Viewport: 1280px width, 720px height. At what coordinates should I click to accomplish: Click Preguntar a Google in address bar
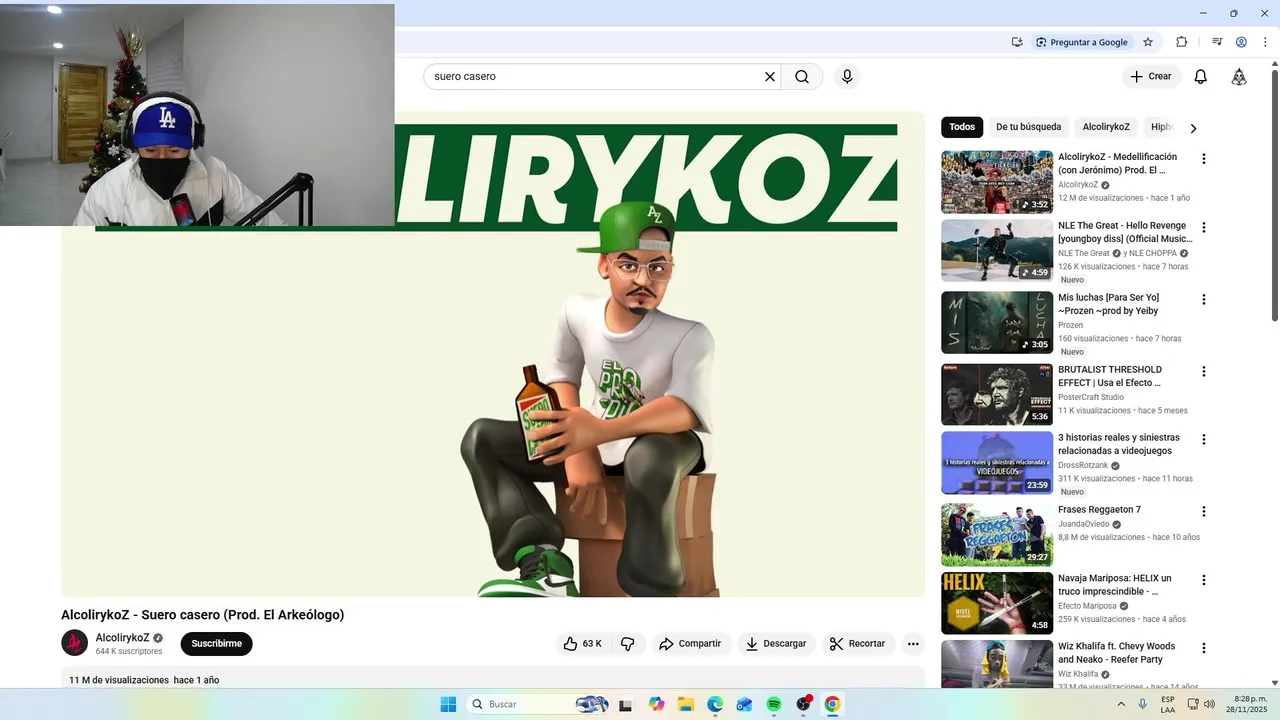(x=1081, y=42)
